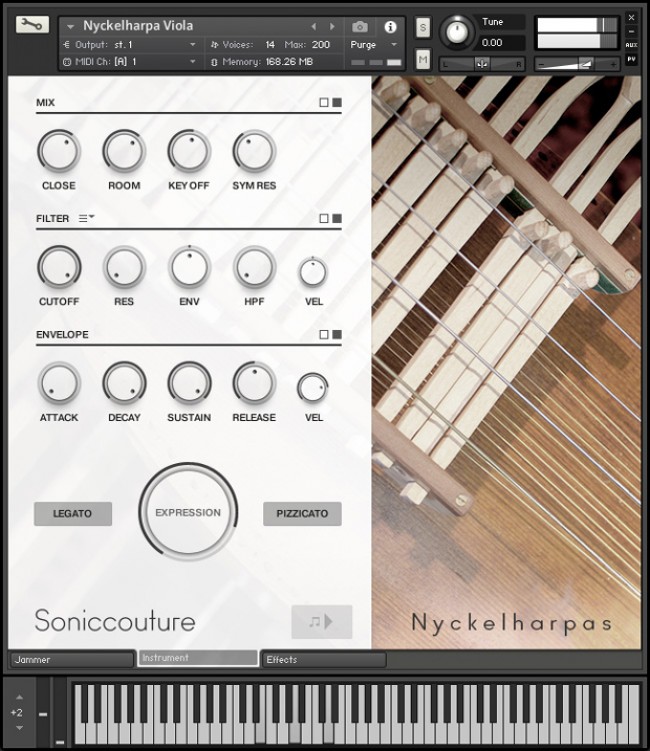Solo the instrument with the S button
The image size is (650, 751).
click(x=423, y=26)
